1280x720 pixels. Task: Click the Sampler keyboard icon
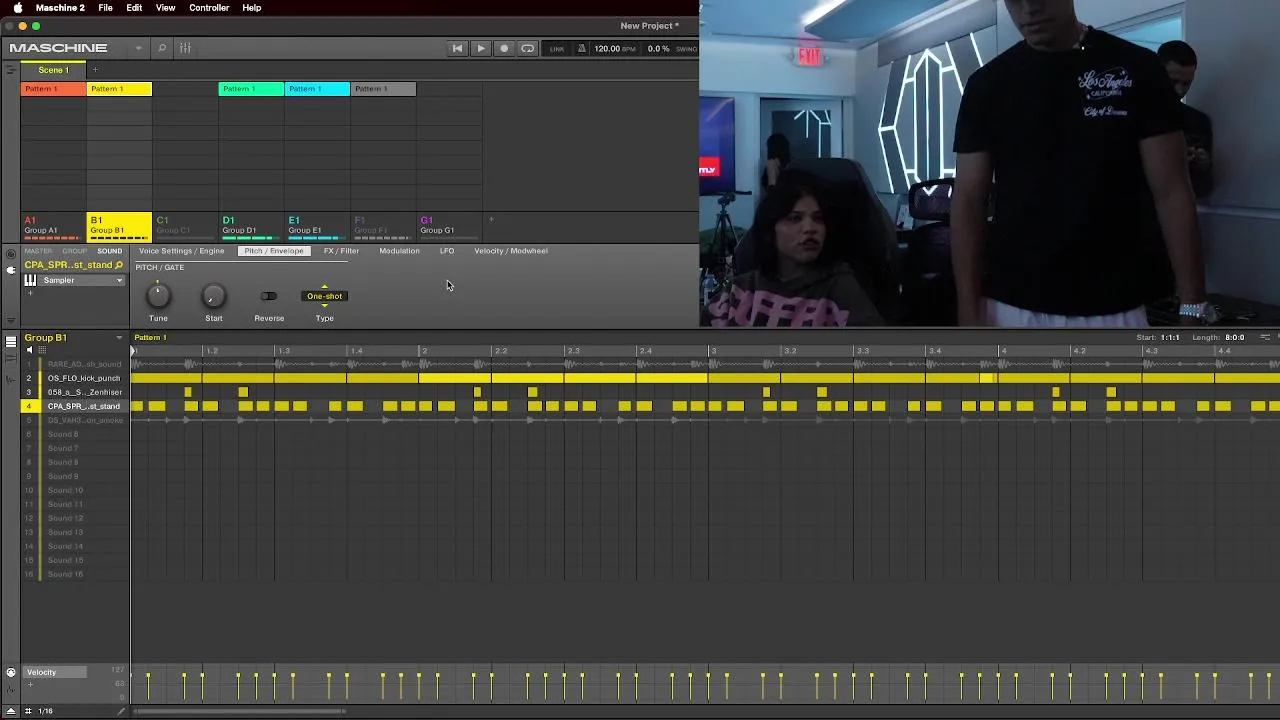point(30,281)
